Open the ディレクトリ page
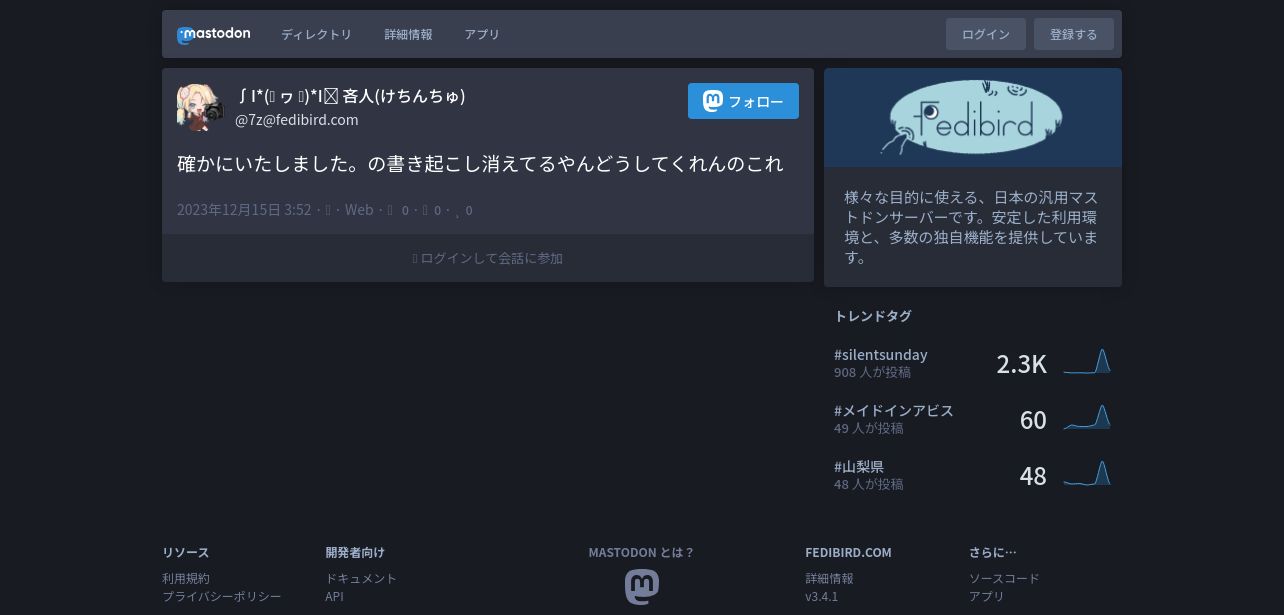The width and height of the screenshot is (1284, 615). coord(316,34)
